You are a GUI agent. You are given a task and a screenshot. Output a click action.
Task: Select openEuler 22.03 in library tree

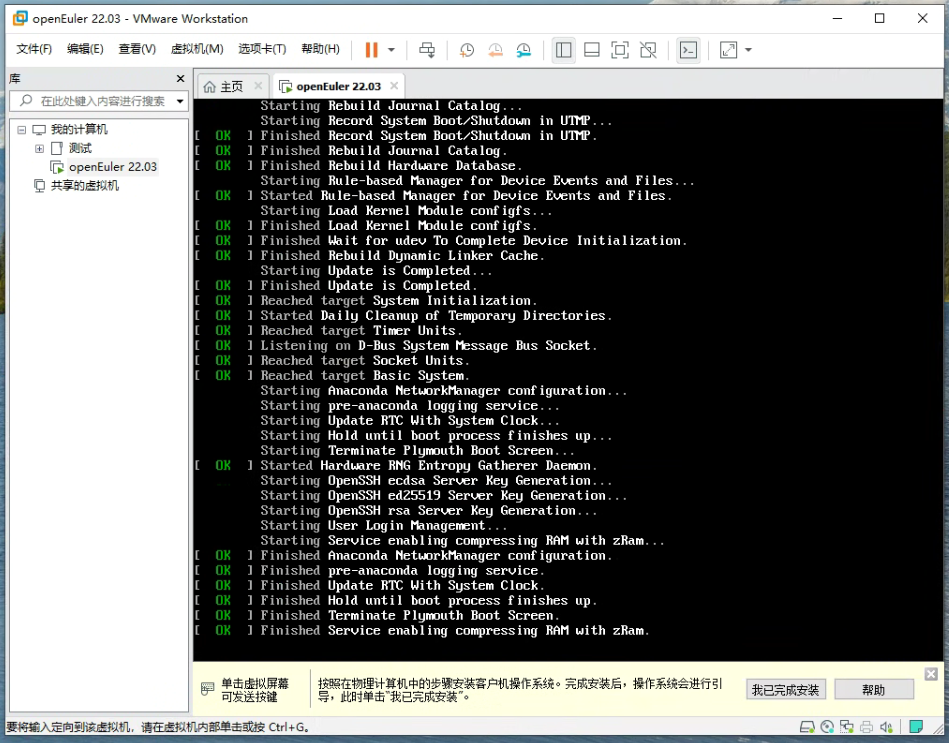tap(113, 167)
